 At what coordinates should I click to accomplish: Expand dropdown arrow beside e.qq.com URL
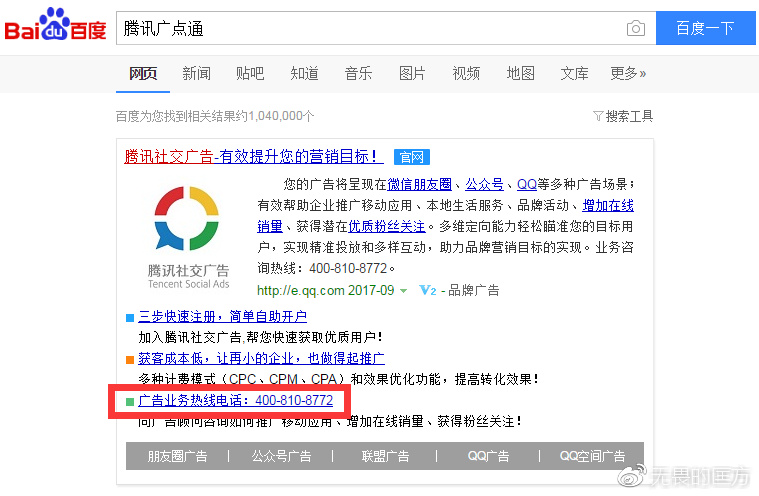pyautogui.click(x=403, y=291)
